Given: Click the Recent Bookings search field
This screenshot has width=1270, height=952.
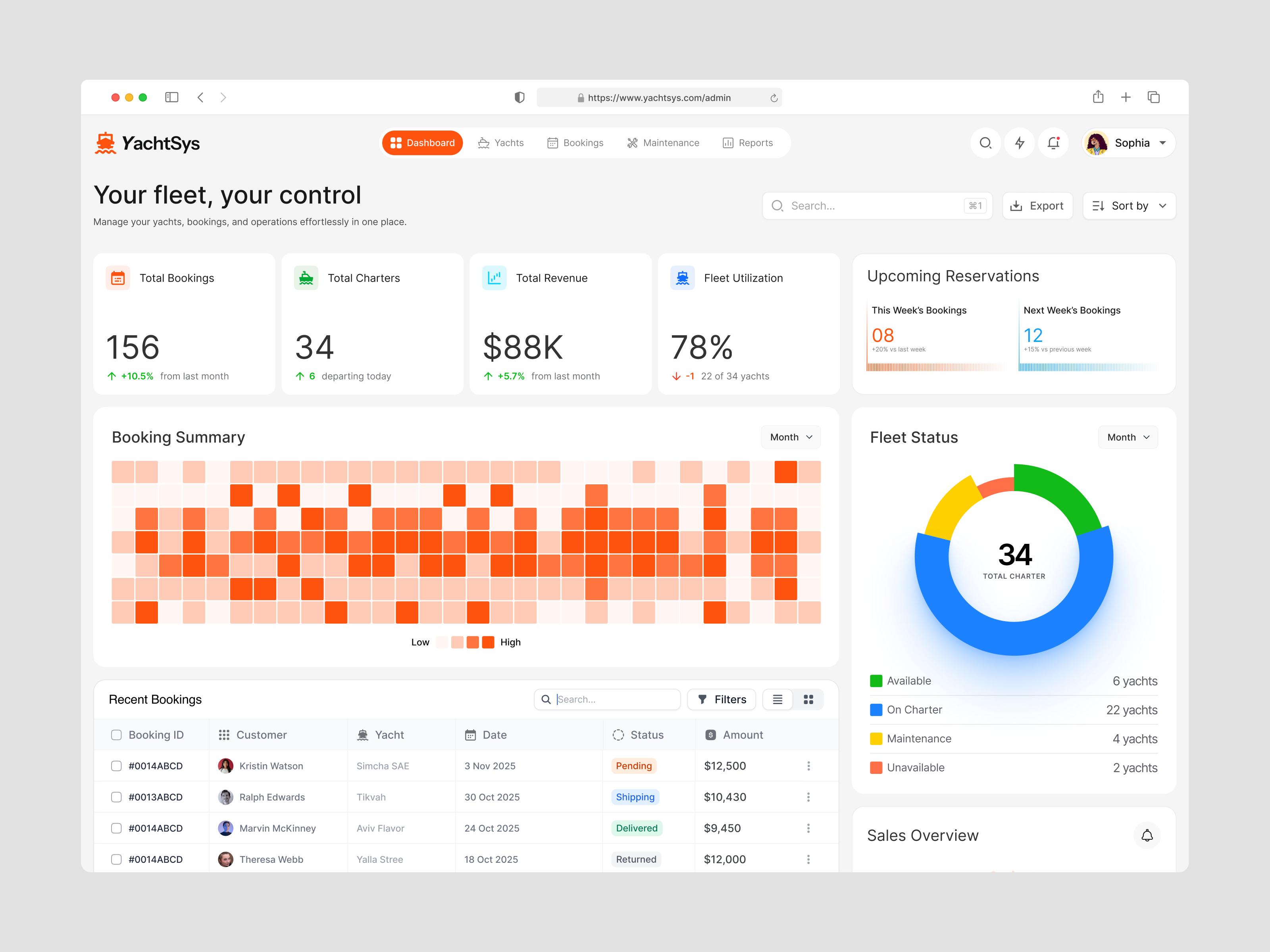Looking at the screenshot, I should click(608, 699).
